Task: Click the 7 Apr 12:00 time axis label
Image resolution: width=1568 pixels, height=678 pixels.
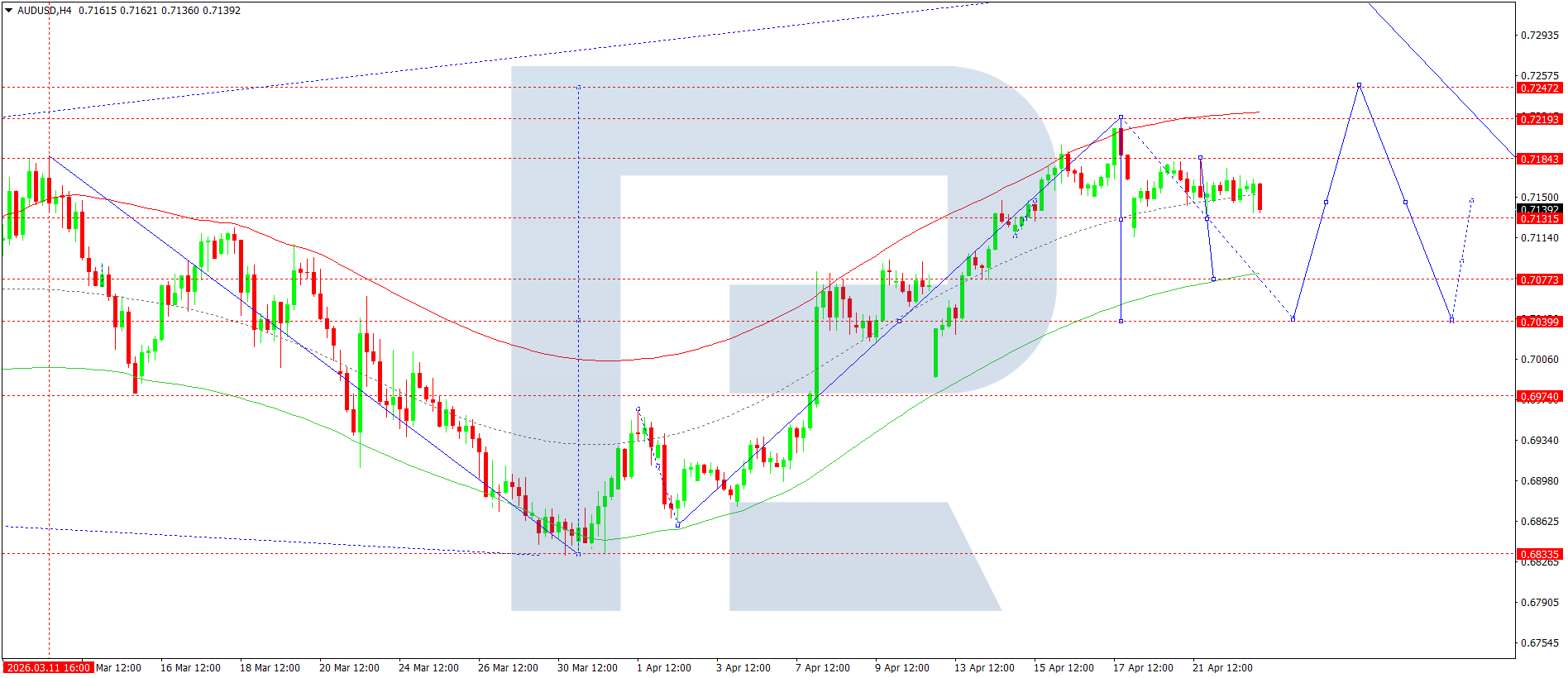Action: tap(822, 668)
